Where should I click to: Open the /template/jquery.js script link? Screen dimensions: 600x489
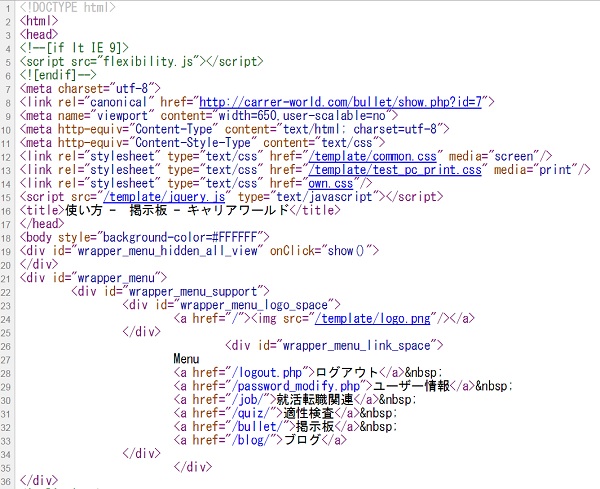click(164, 197)
